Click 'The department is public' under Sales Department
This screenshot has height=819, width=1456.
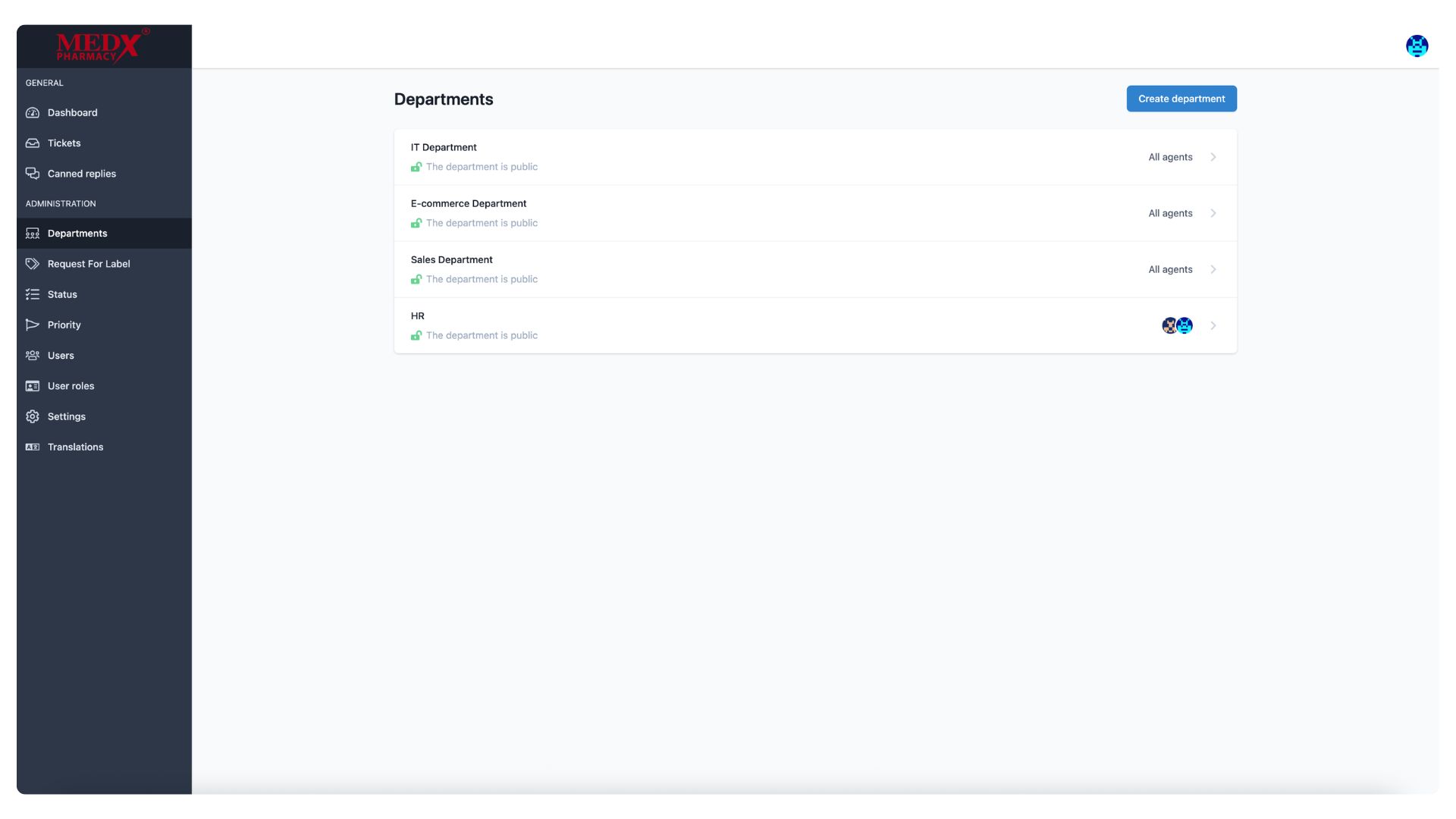pyautogui.click(x=482, y=279)
